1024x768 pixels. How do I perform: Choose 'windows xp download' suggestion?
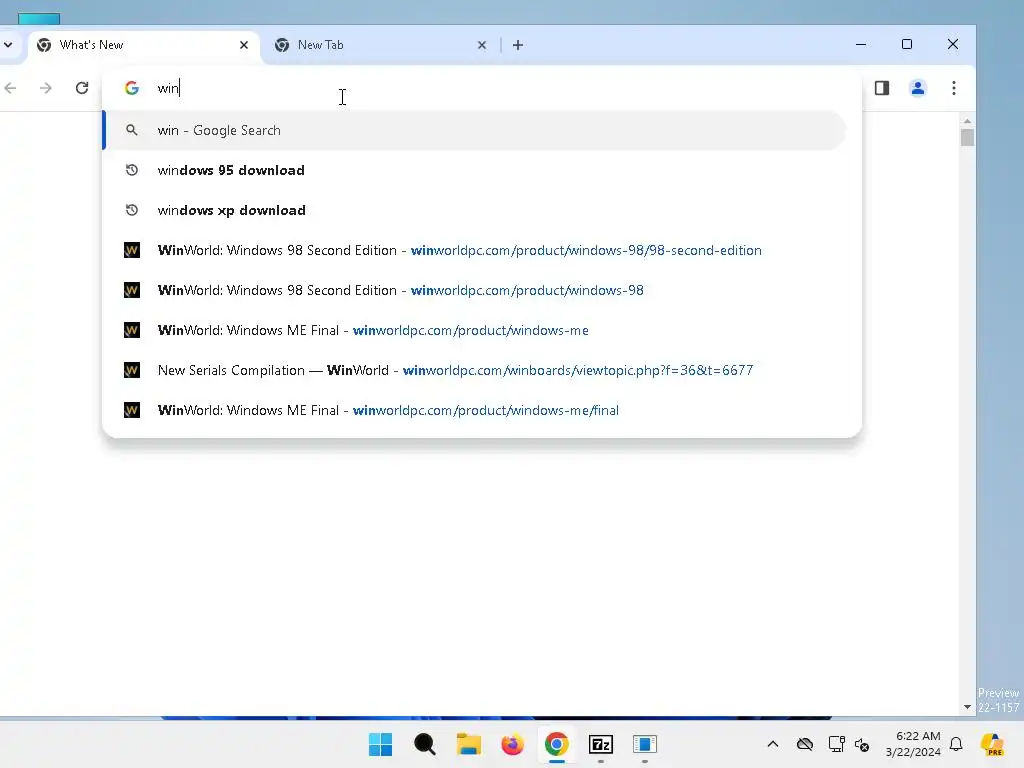(x=475, y=210)
